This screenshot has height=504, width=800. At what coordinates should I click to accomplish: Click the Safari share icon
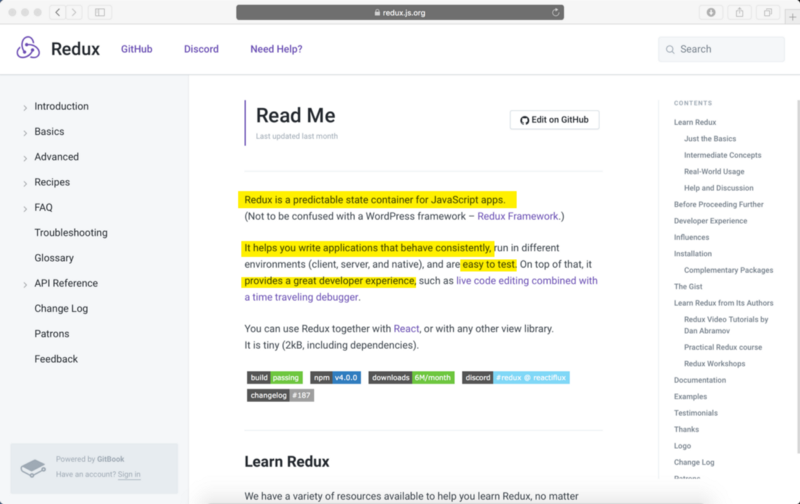(x=739, y=12)
